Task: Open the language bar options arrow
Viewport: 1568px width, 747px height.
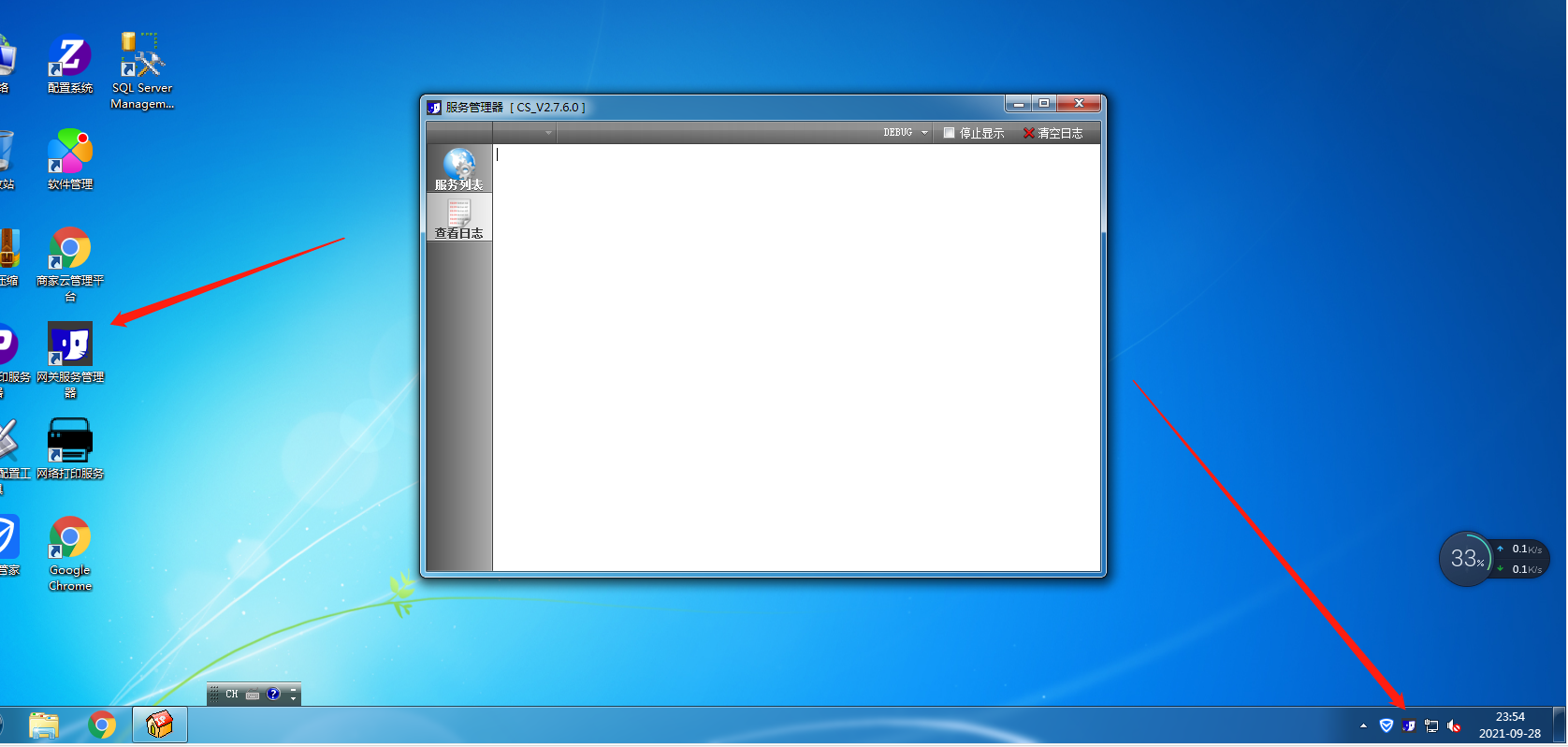Action: coord(294,699)
